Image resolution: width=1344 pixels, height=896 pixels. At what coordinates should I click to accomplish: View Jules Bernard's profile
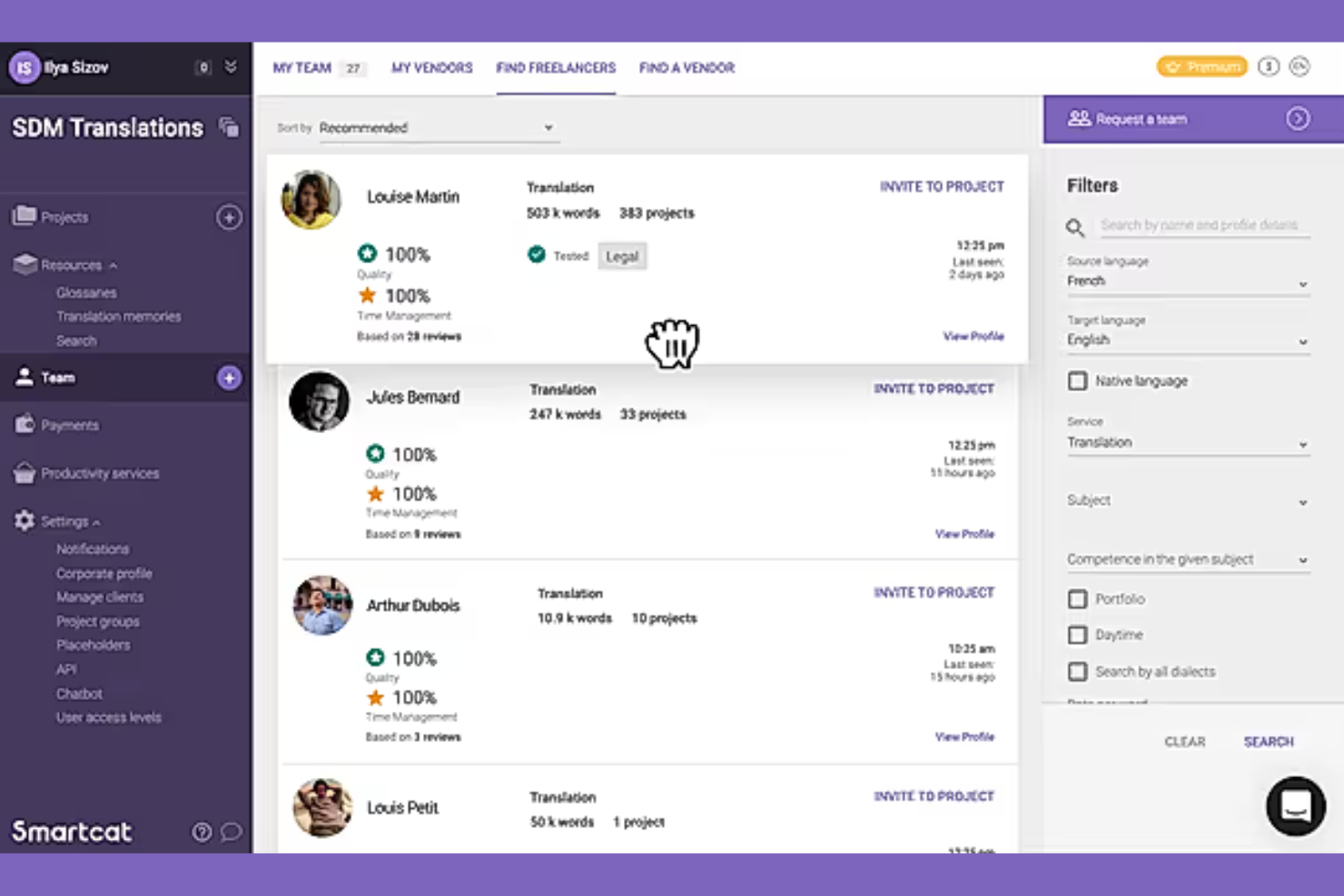964,534
